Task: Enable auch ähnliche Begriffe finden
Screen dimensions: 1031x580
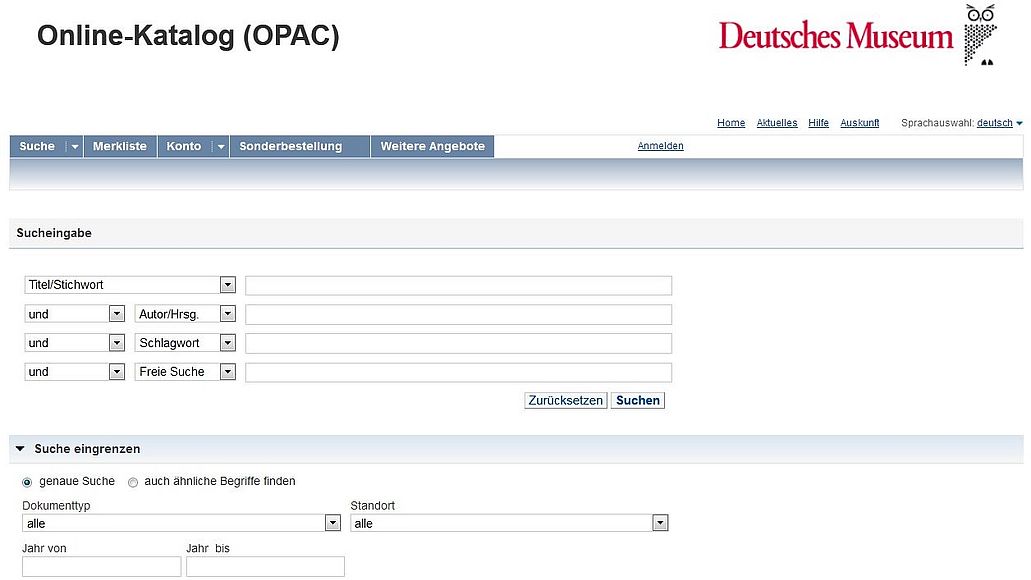Action: pos(132,482)
